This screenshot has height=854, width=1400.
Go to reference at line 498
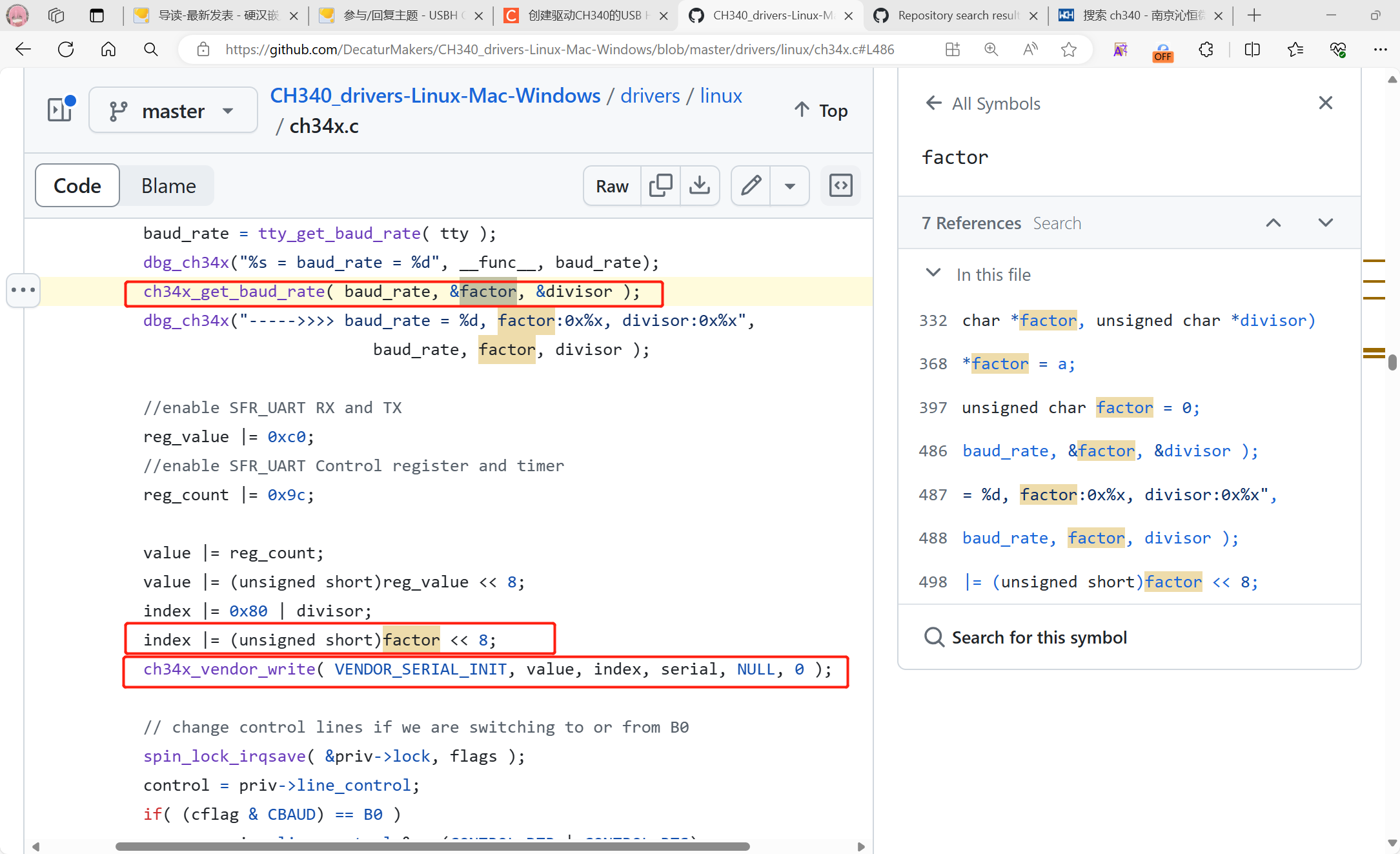pyautogui.click(x=1130, y=582)
